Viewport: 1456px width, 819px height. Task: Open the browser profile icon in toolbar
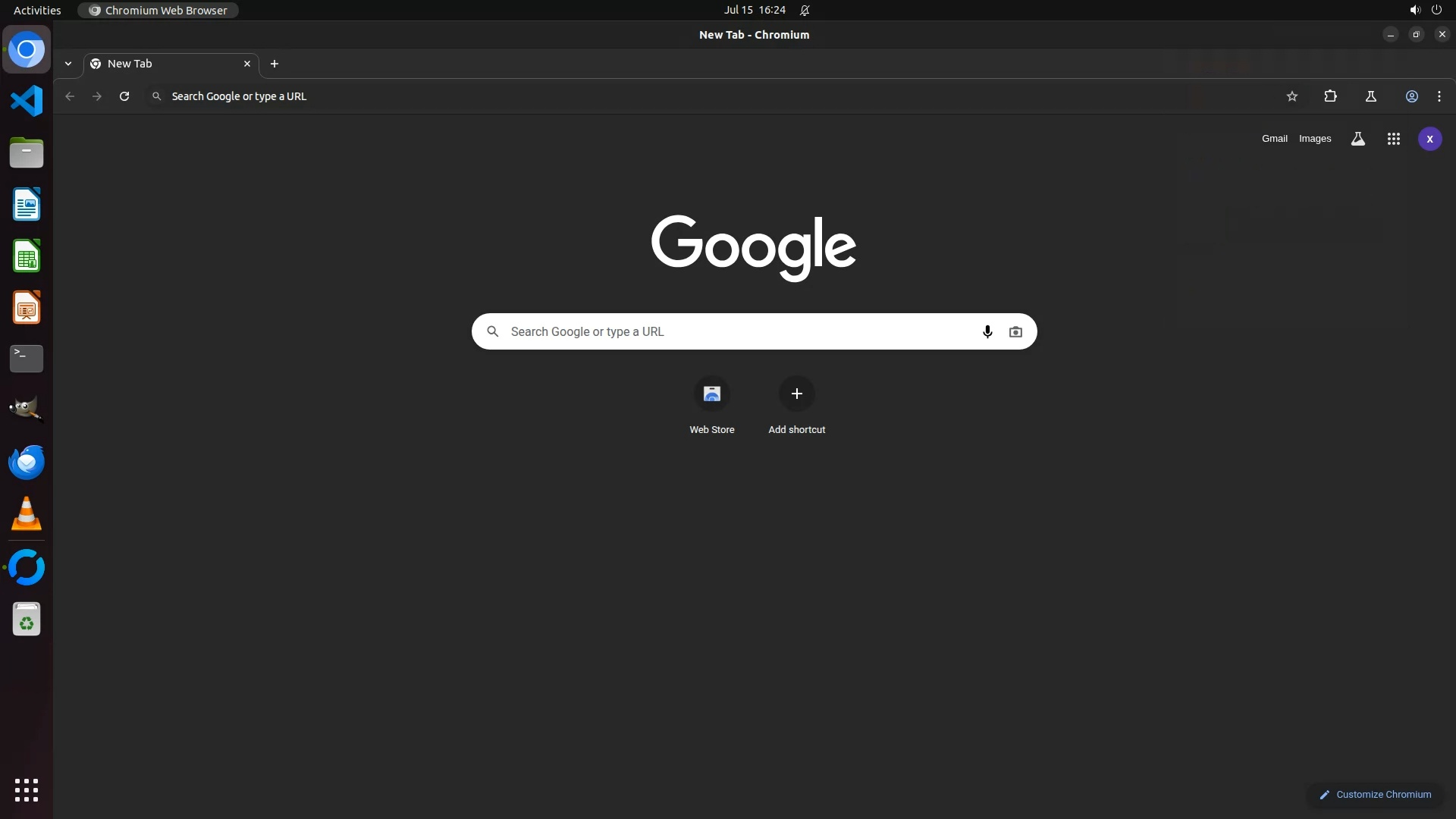[x=1411, y=96]
